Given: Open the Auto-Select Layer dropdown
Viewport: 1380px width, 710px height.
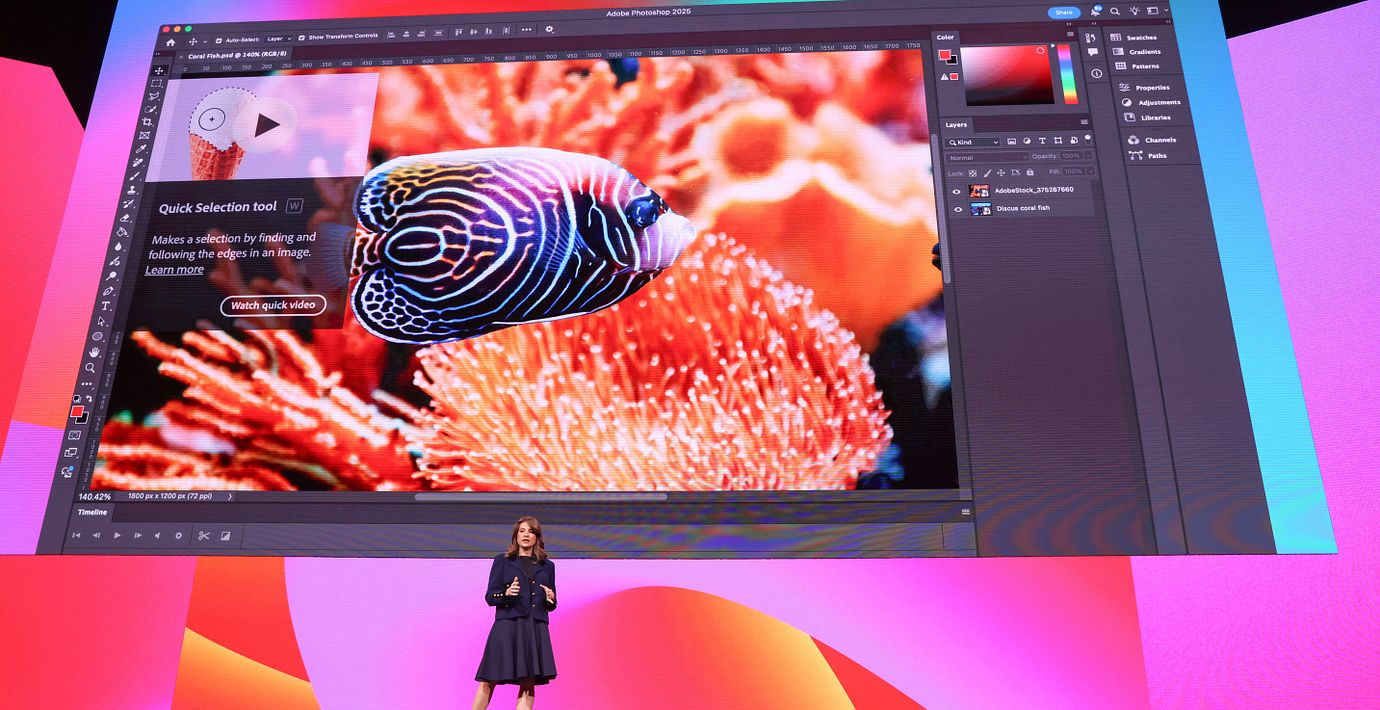Looking at the screenshot, I should [x=277, y=39].
